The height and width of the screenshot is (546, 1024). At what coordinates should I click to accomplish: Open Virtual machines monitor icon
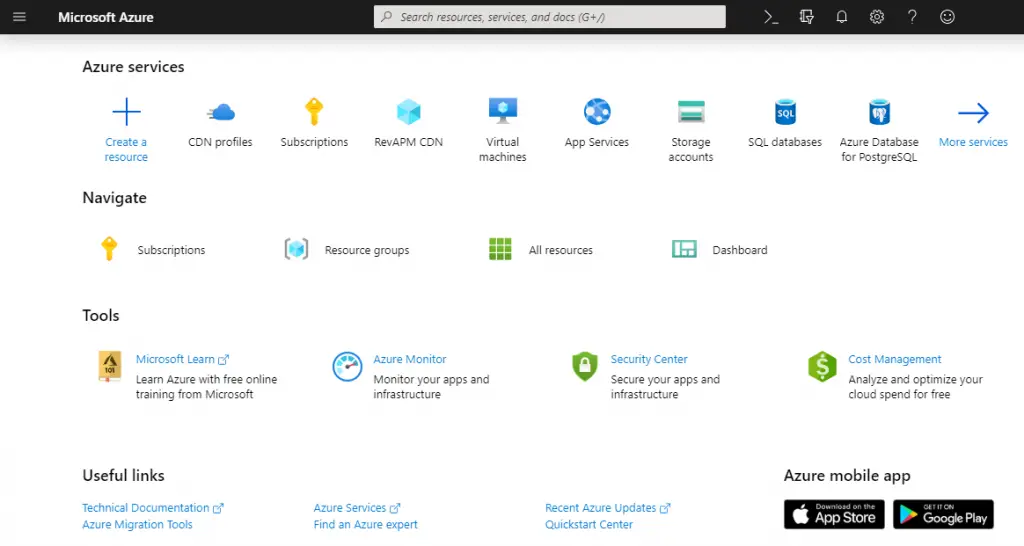point(503,111)
